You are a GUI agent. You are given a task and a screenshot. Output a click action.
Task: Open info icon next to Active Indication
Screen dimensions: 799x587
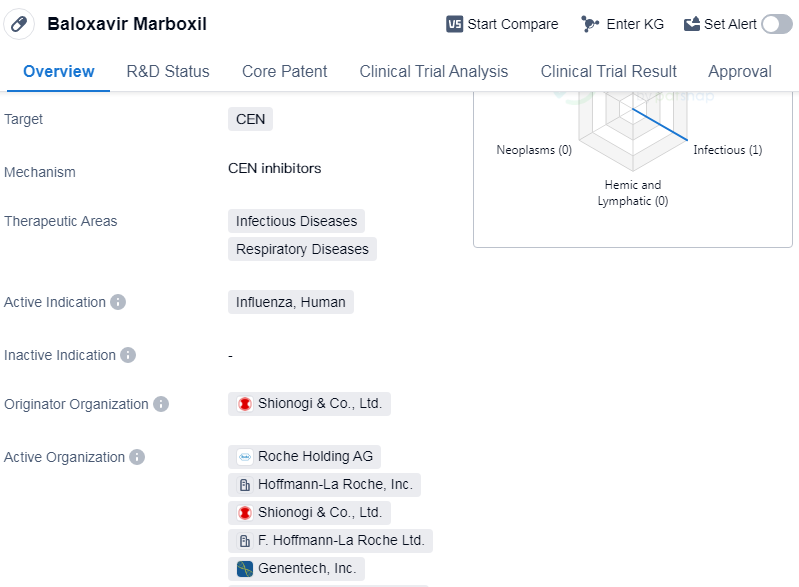[x=118, y=302]
